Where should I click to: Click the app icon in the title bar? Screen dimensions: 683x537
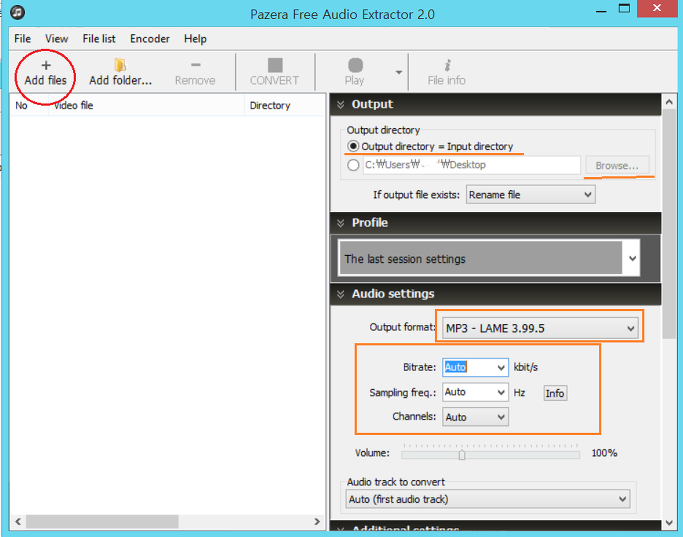click(x=17, y=12)
